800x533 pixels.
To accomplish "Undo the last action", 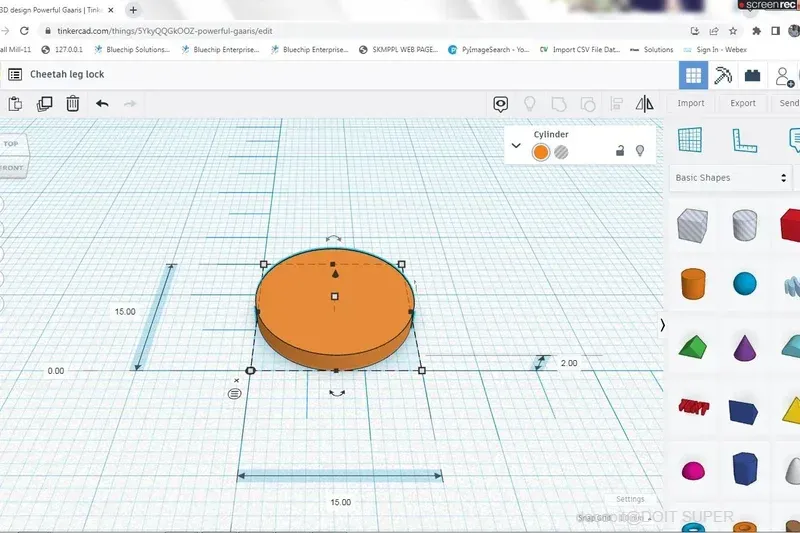I will [102, 104].
